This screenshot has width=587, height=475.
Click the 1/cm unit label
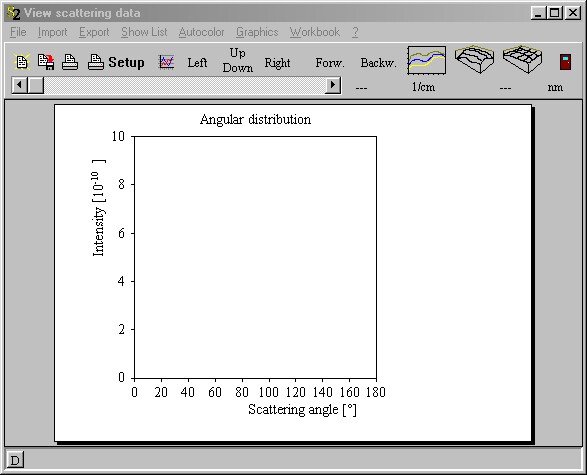click(x=423, y=87)
